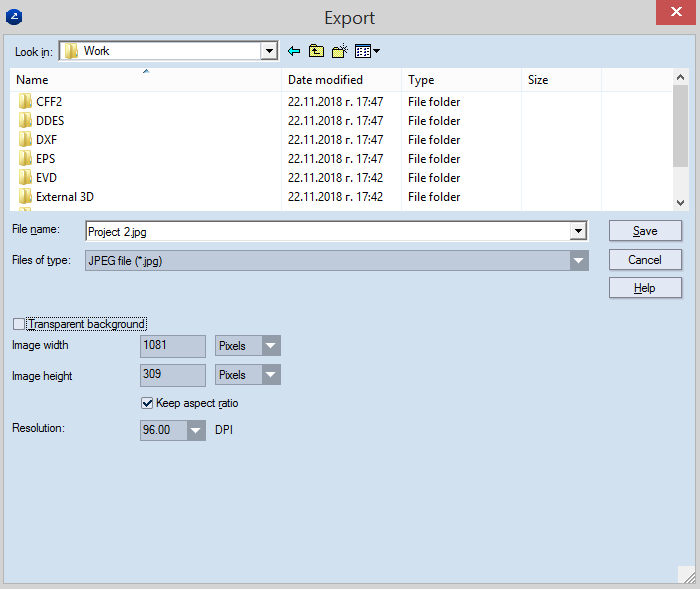Enable the Transparent background checkbox
Image resolution: width=700 pixels, height=589 pixels.
[x=19, y=324]
